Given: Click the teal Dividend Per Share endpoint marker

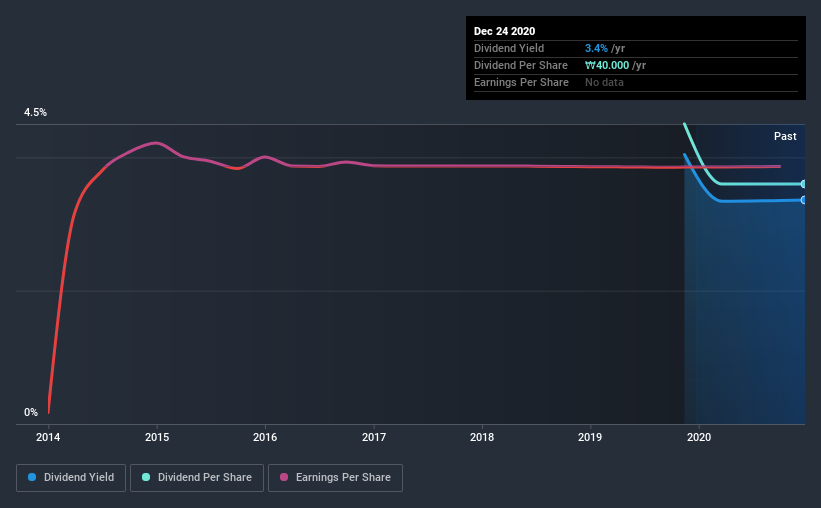Looking at the screenshot, I should (x=803, y=184).
